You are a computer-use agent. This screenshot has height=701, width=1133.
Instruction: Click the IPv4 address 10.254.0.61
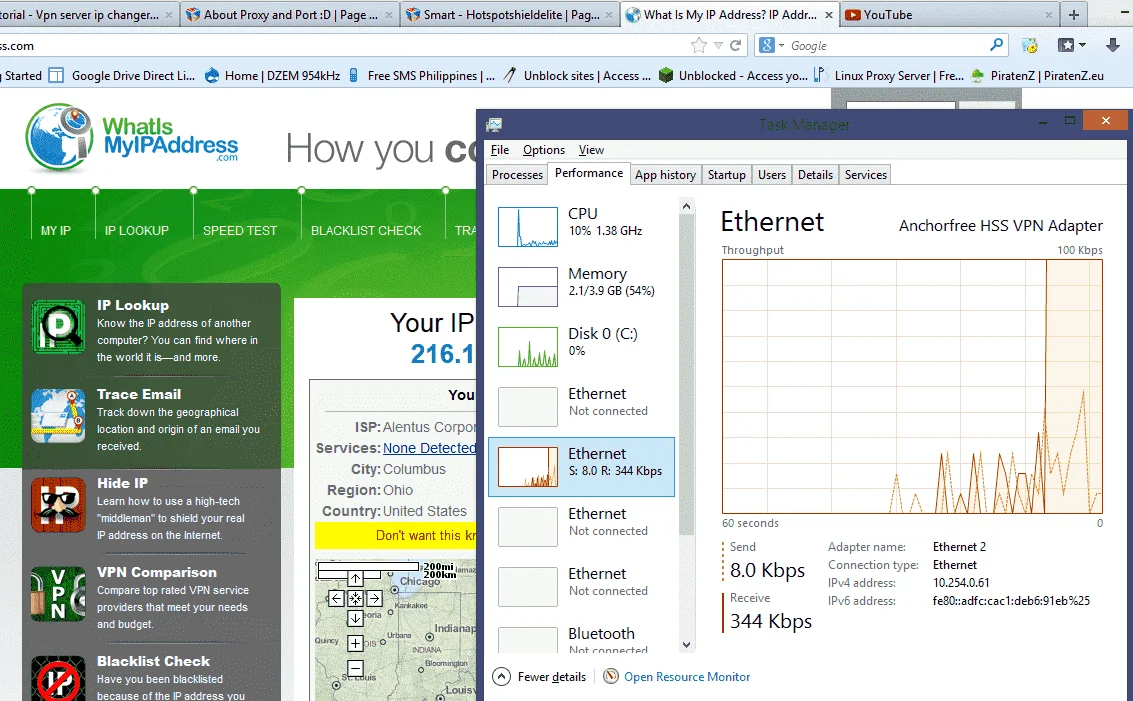pyautogui.click(x=961, y=582)
